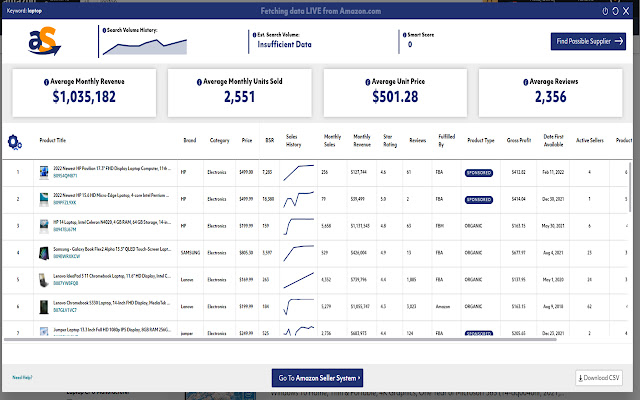Click Lenovo IdeaPad Chromebook row 5 thumbnail
Image resolution: width=640 pixels, height=400 pixels.
click(x=44, y=280)
